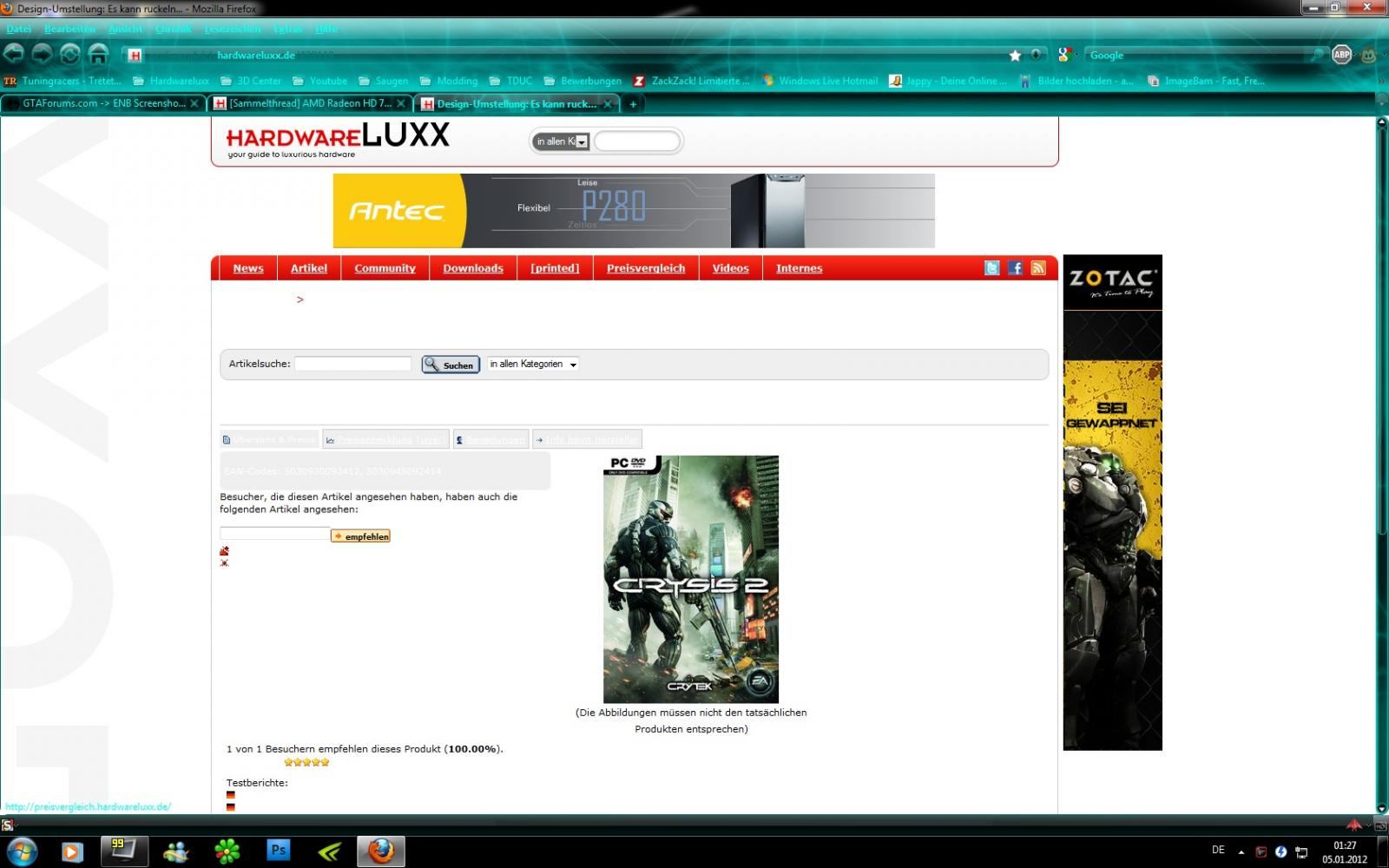The image size is (1389, 868).
Task: Show hidden system tray icons arrow
Action: (1241, 852)
